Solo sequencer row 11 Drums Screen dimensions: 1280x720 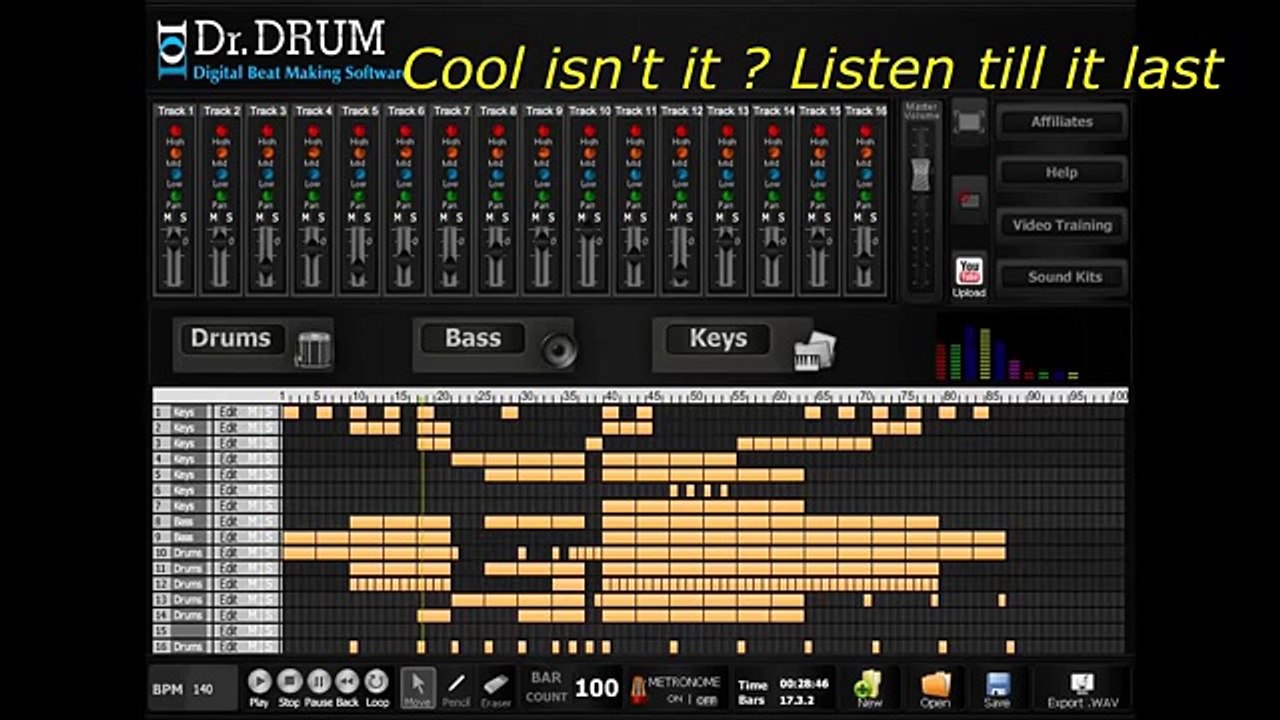269,568
